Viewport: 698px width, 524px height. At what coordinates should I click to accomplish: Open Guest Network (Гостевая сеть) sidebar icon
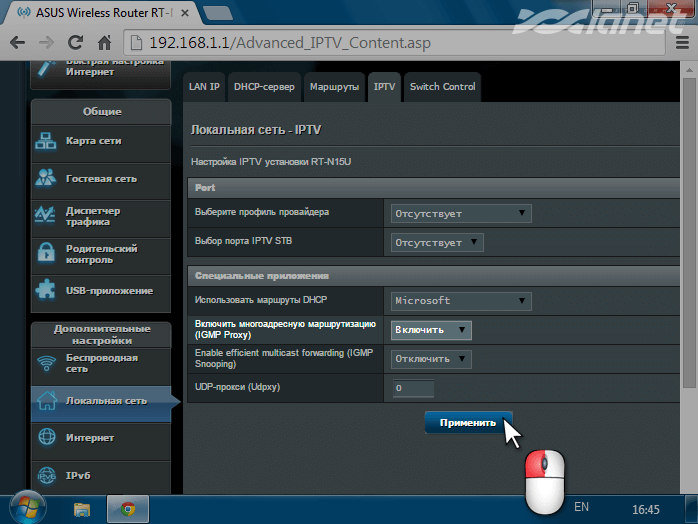[47, 179]
